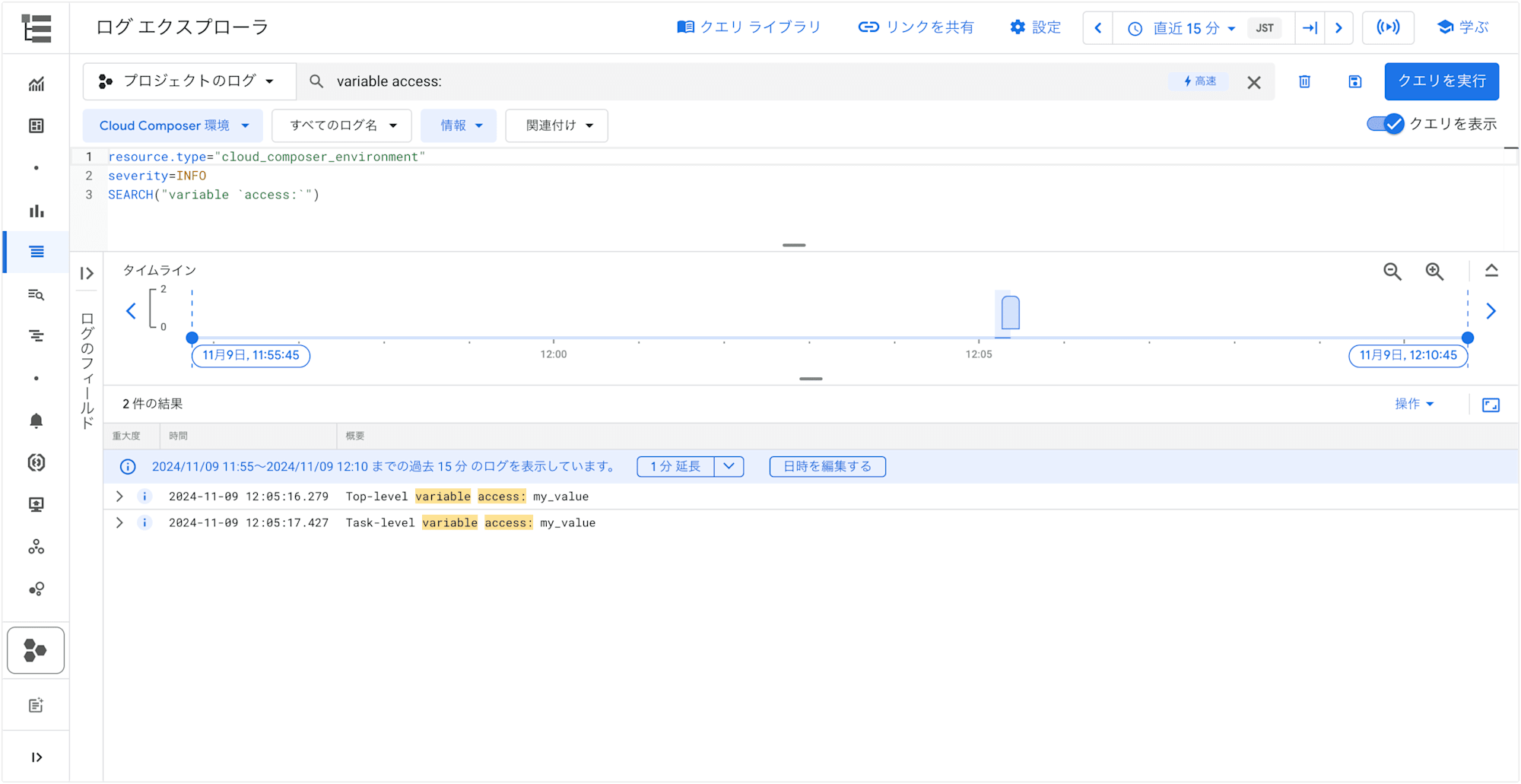Select the Logs Explorer sidebar icon
Image resolution: width=1521 pixels, height=784 pixels.
pos(37,252)
